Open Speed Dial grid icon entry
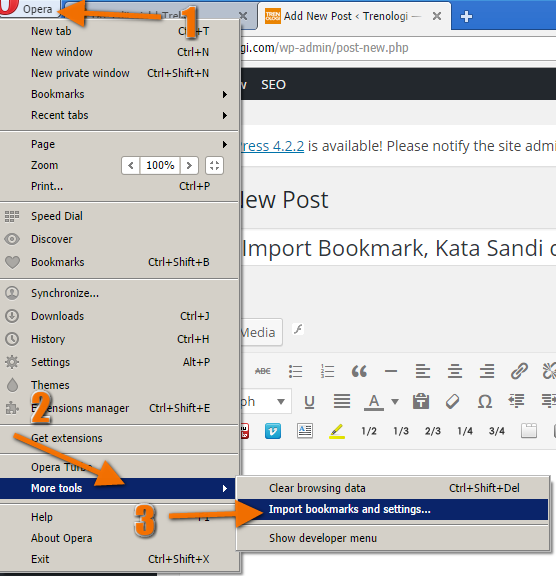556x576 pixels. tap(119, 216)
